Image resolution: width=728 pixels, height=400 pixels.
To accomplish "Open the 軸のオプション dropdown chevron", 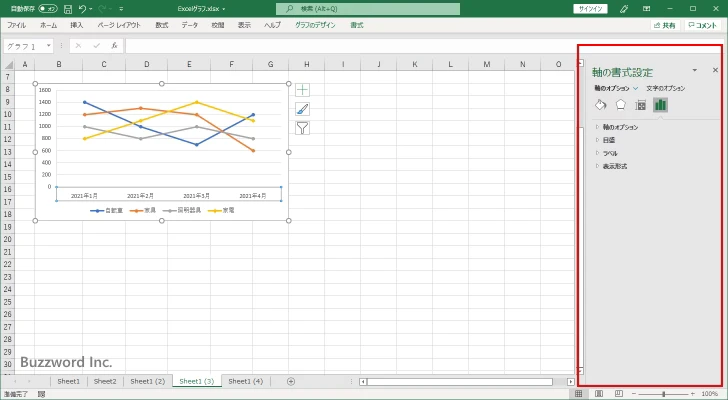I will [x=636, y=88].
